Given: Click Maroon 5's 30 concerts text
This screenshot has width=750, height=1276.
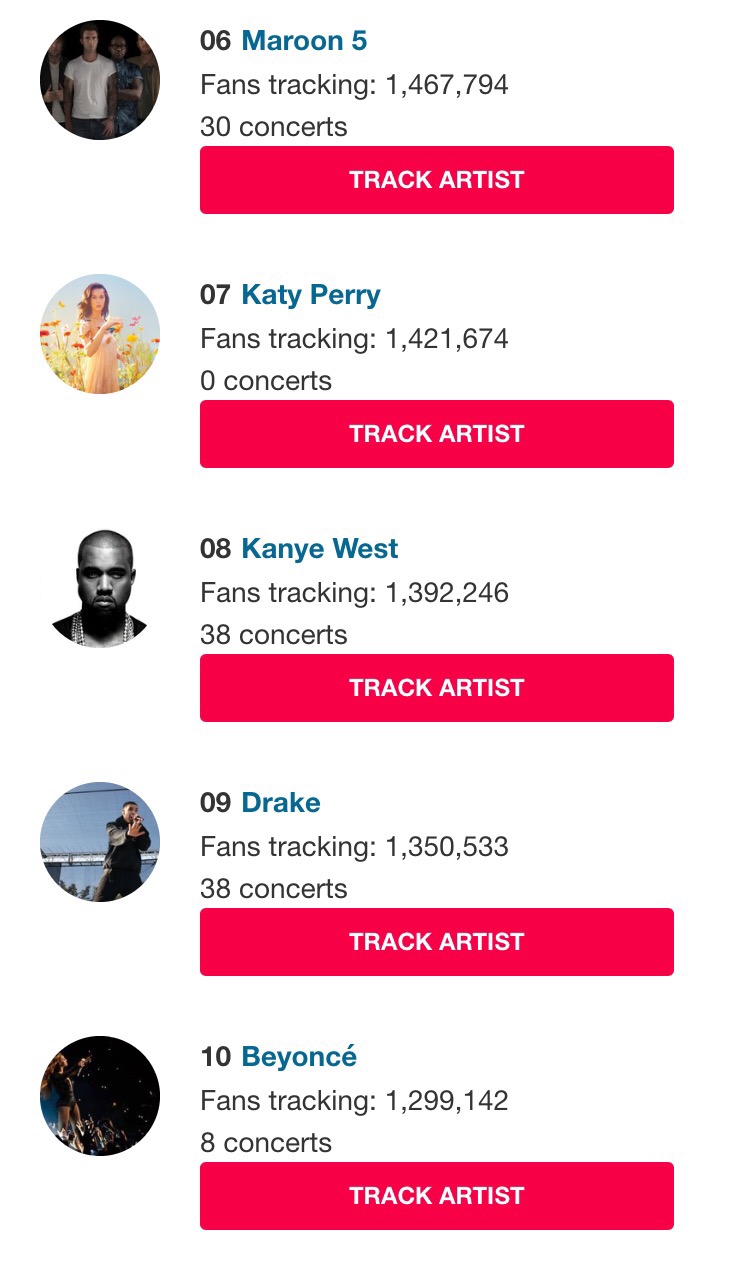Looking at the screenshot, I should (274, 127).
